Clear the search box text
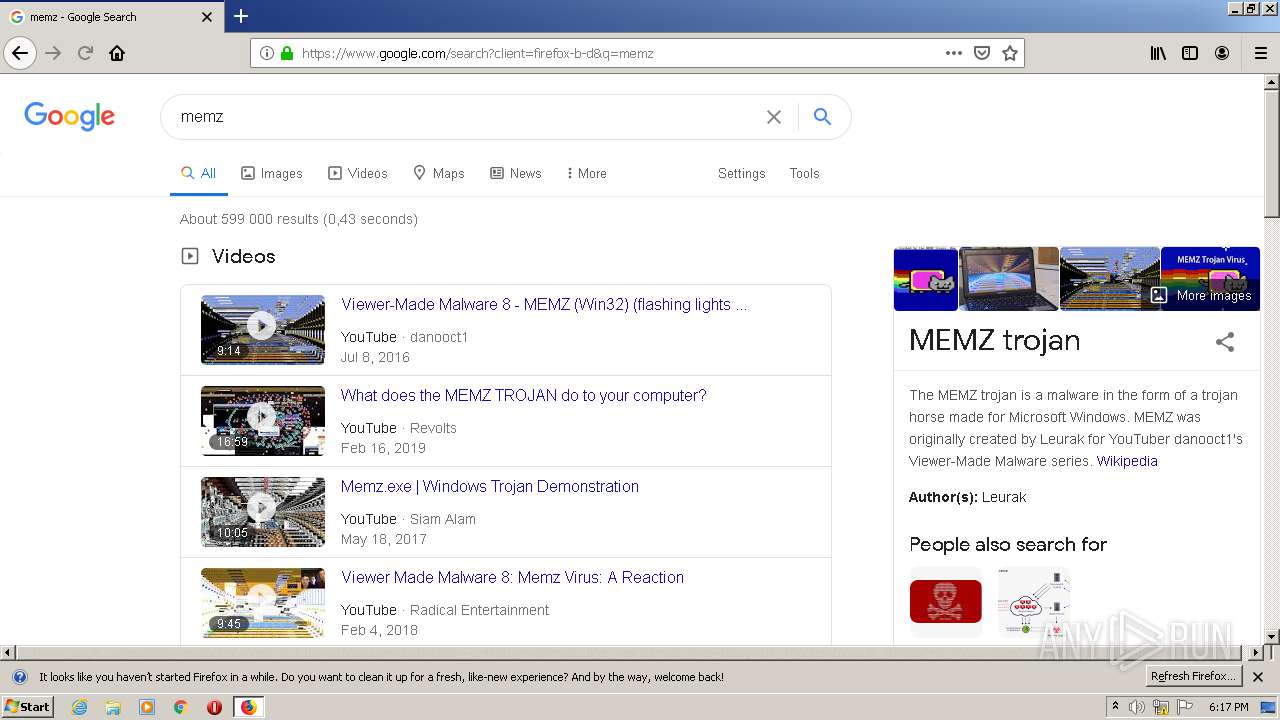The image size is (1280, 720). pos(774,117)
